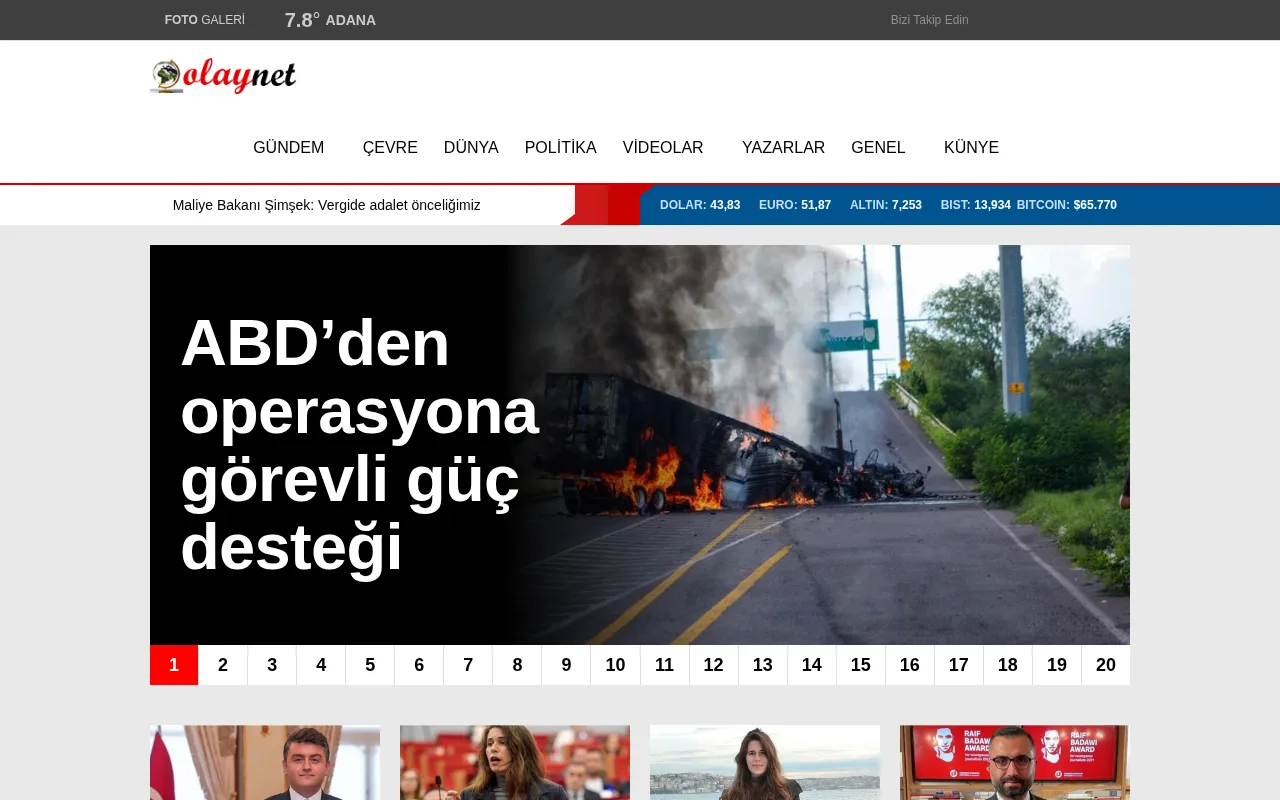Open the ÇEVRE menu
This screenshot has width=1280, height=800.
point(390,147)
